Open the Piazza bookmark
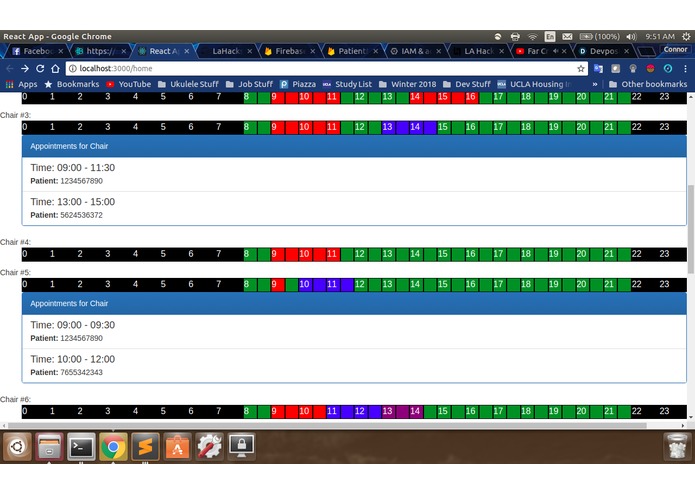This screenshot has width=695, height=494. (x=298, y=84)
